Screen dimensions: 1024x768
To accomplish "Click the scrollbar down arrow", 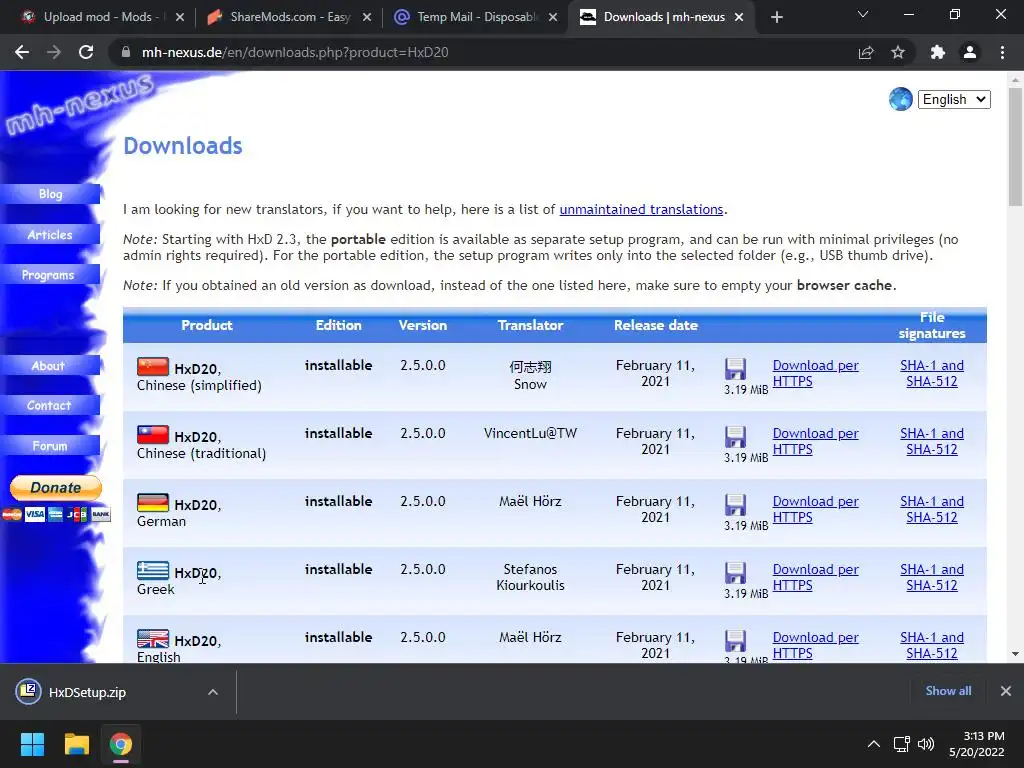I will click(1015, 654).
